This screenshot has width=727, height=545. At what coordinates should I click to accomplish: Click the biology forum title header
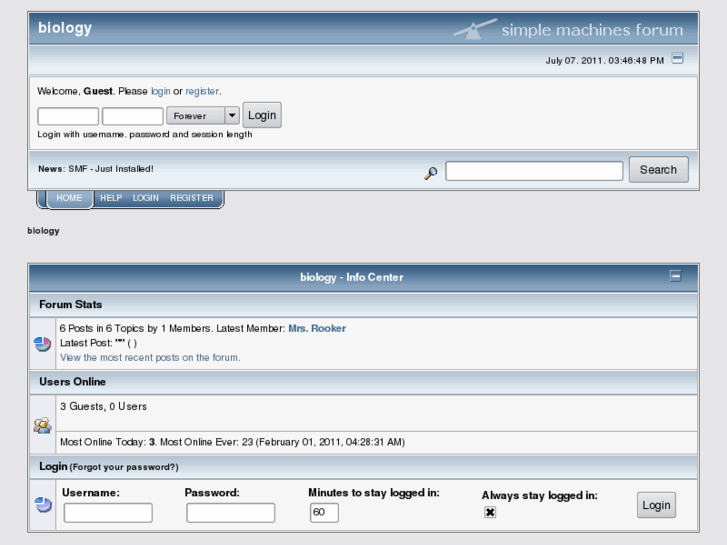tap(65, 28)
